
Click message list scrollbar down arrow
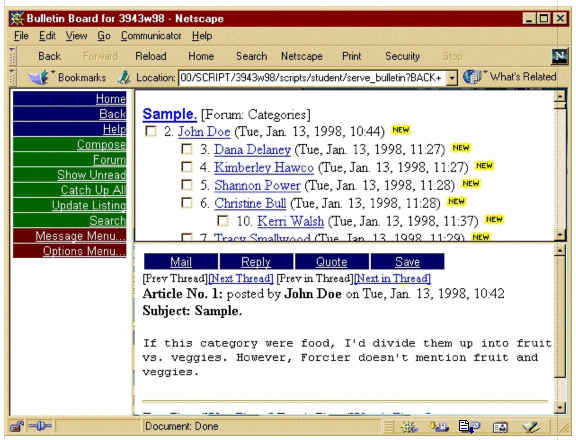pyautogui.click(x=560, y=234)
